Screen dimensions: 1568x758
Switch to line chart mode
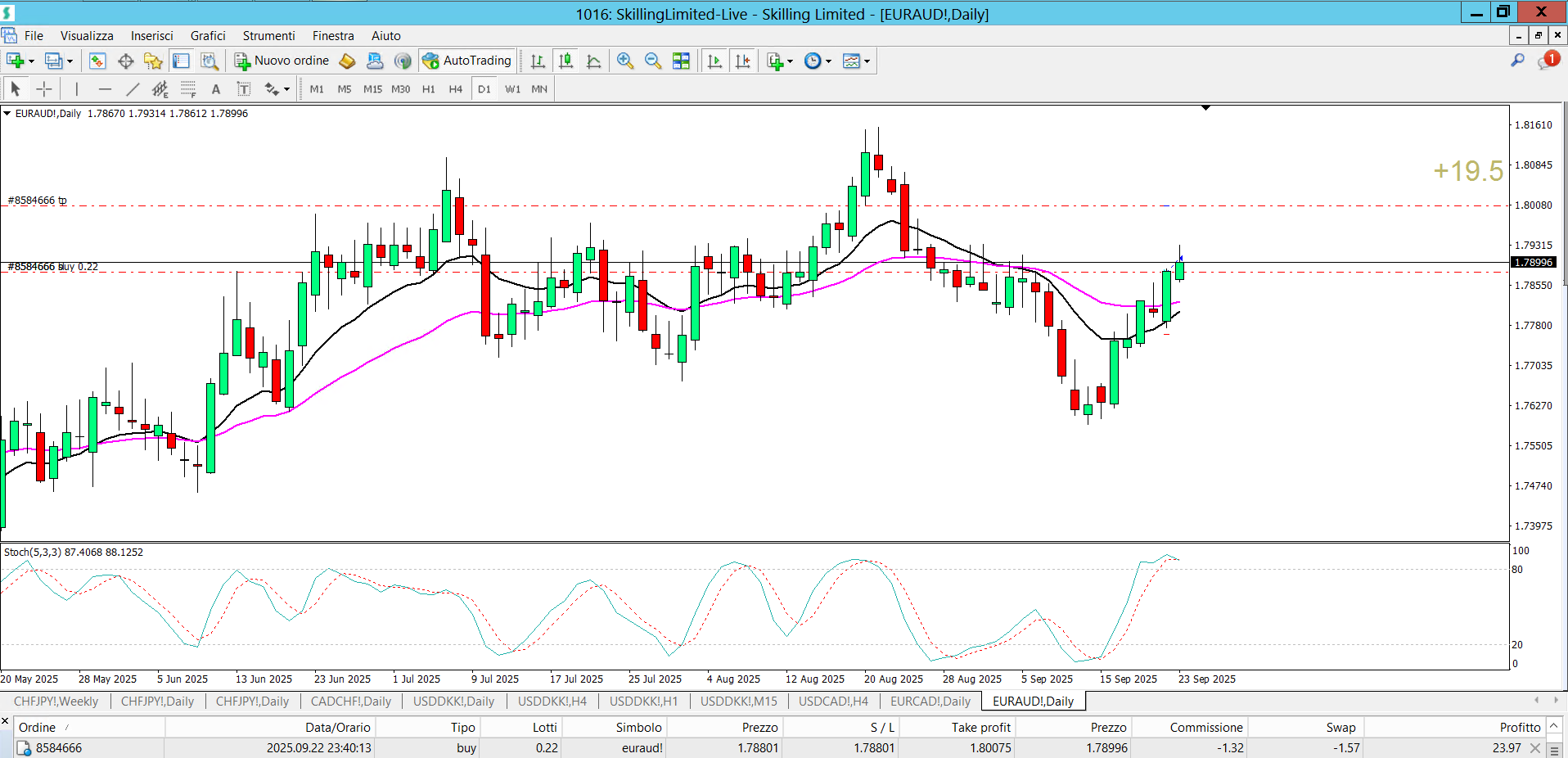pyautogui.click(x=593, y=61)
